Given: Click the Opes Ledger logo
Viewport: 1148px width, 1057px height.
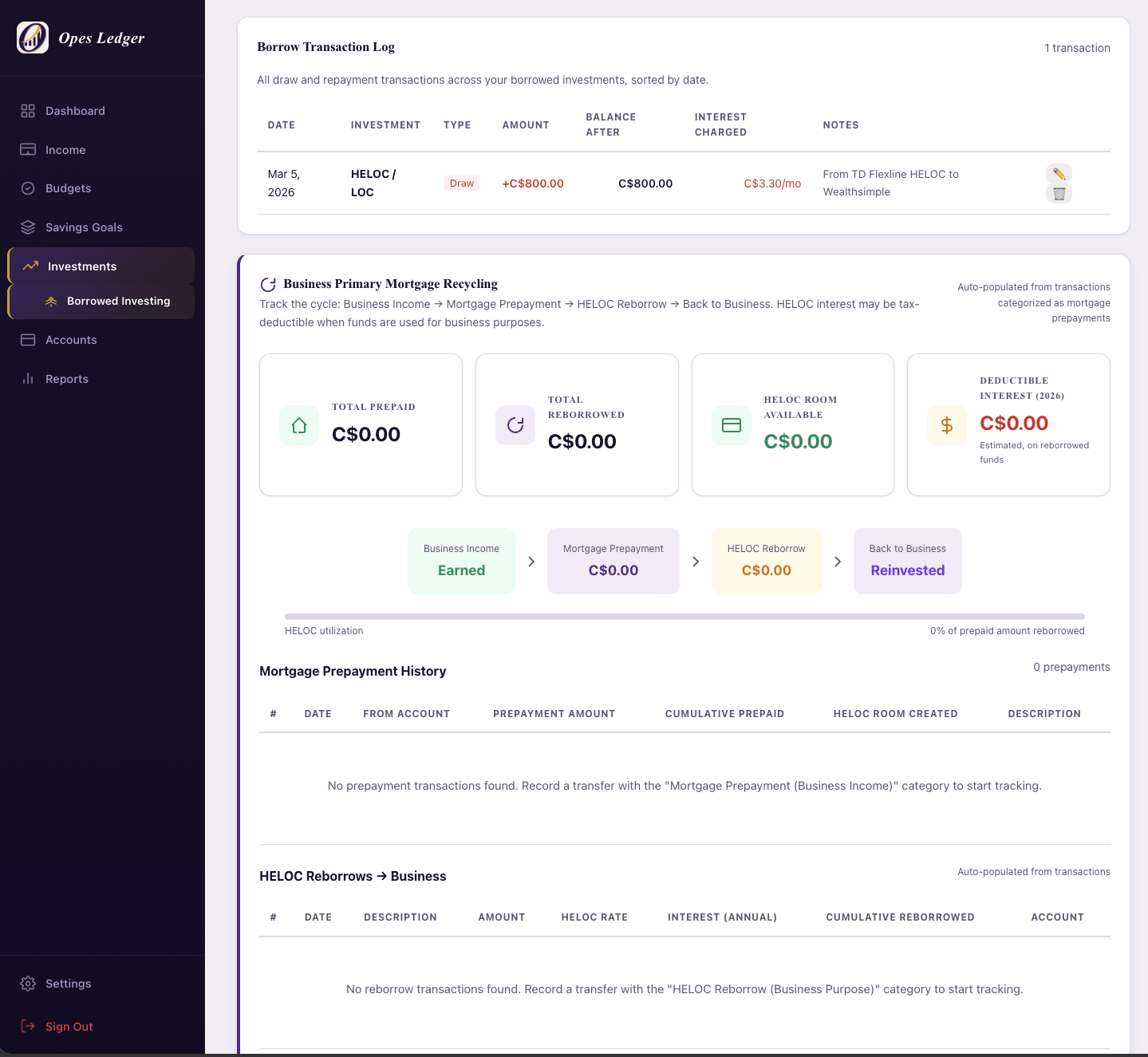Looking at the screenshot, I should point(32,37).
